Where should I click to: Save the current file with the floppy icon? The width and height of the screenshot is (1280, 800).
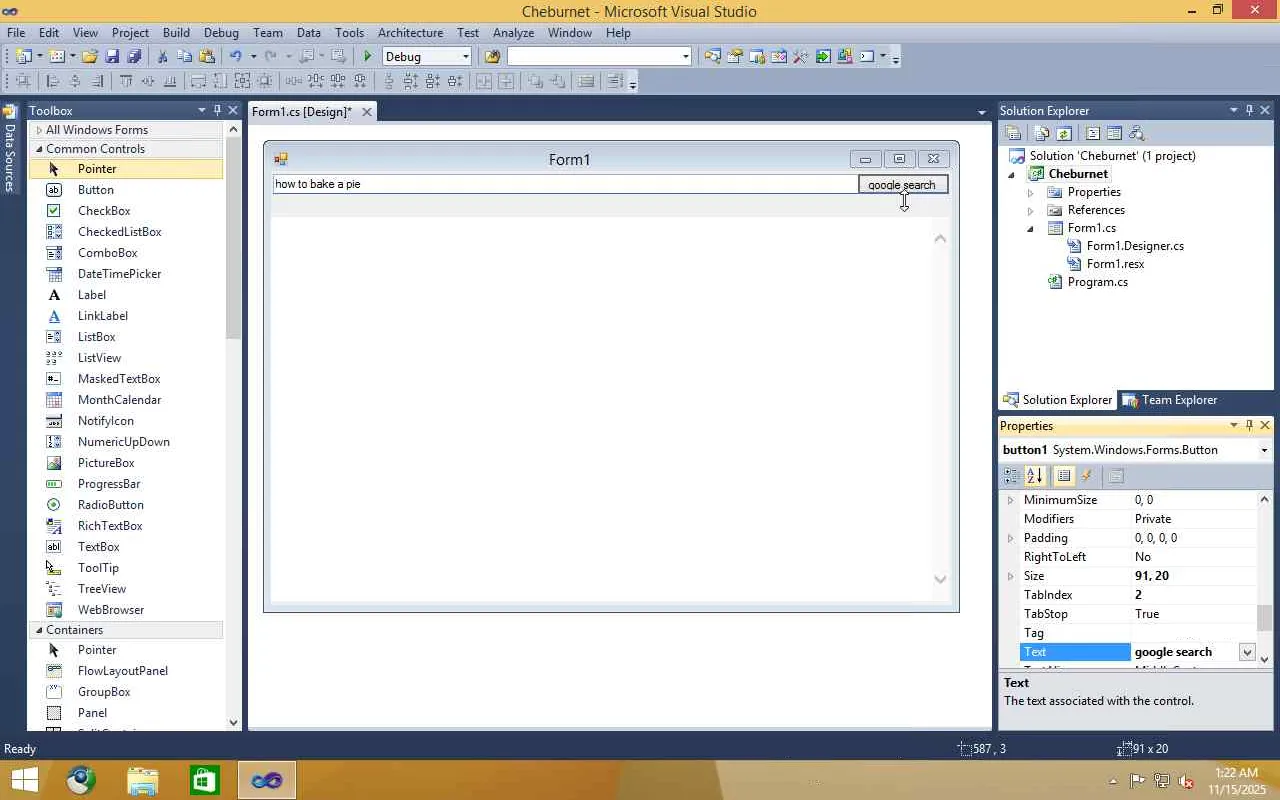tap(112, 57)
